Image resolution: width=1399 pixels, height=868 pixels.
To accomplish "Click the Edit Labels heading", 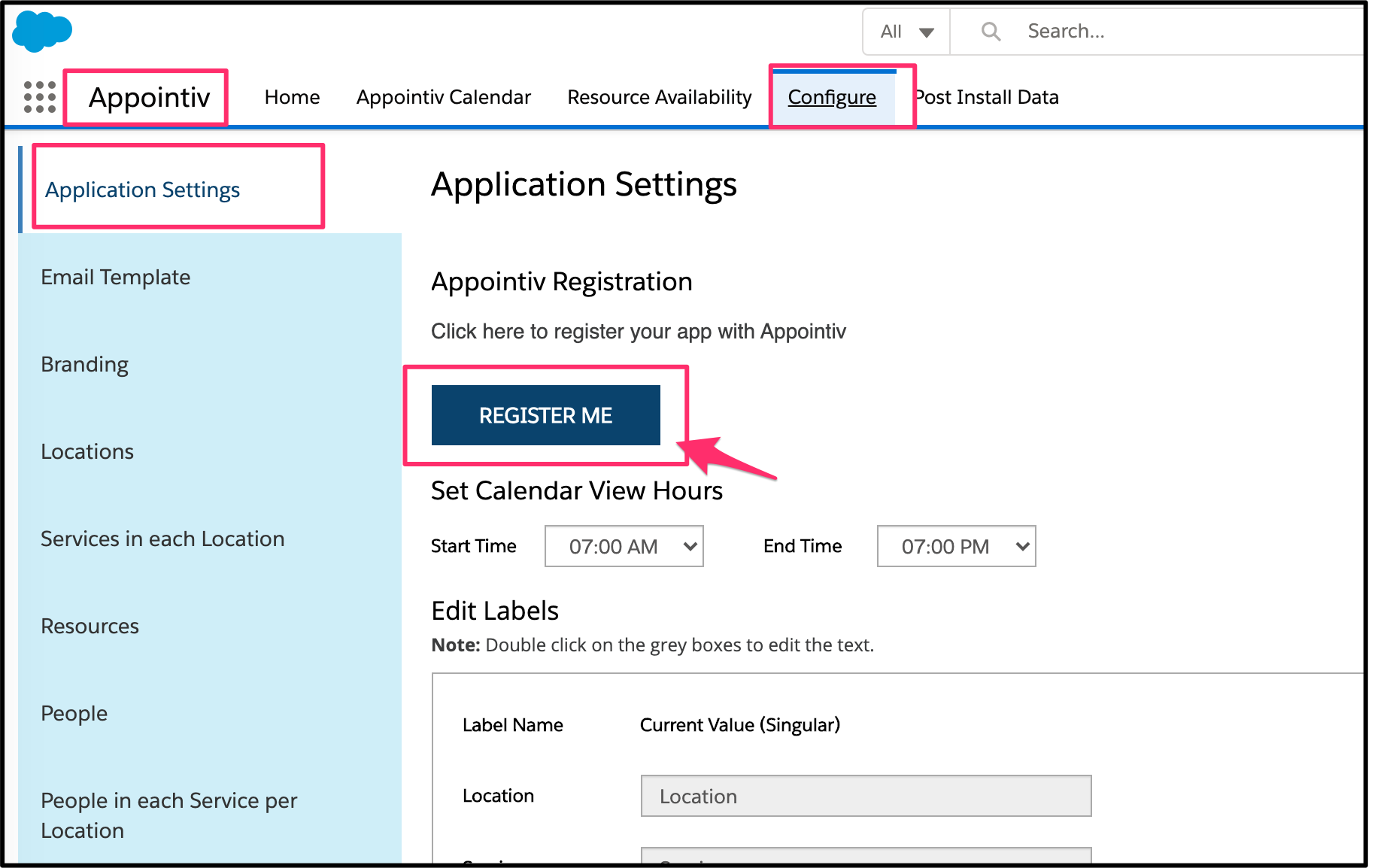I will (495, 611).
